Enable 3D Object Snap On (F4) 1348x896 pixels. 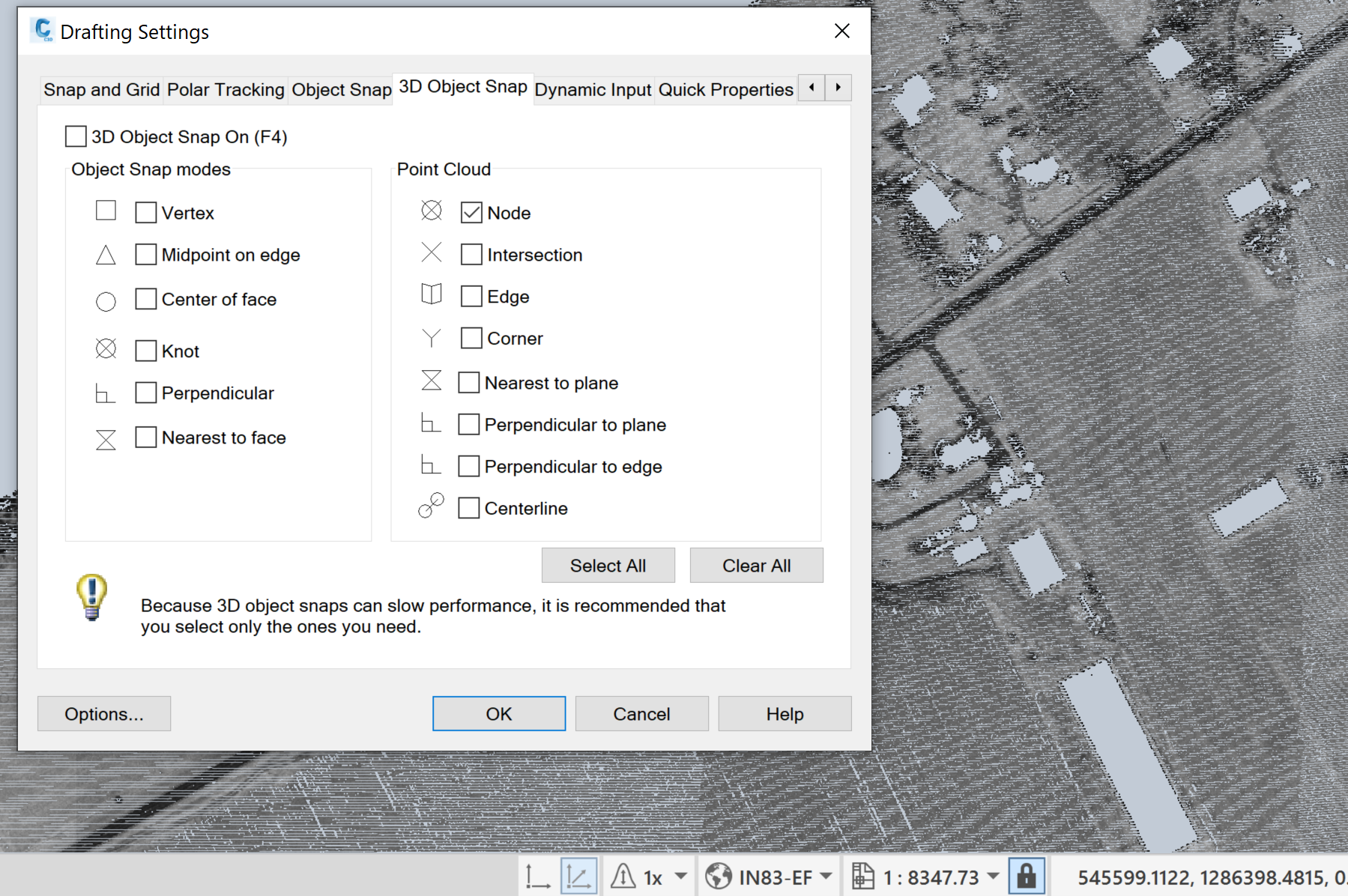tap(75, 136)
